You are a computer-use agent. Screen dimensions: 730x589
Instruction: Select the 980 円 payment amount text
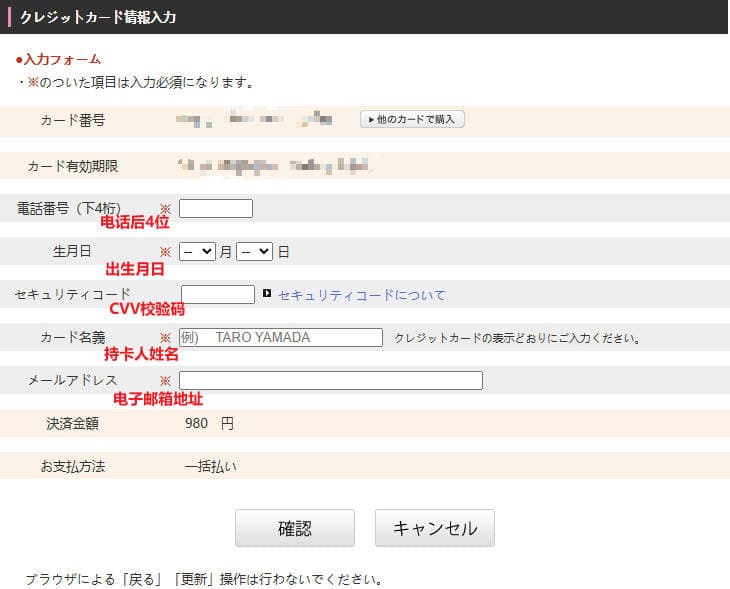click(209, 423)
